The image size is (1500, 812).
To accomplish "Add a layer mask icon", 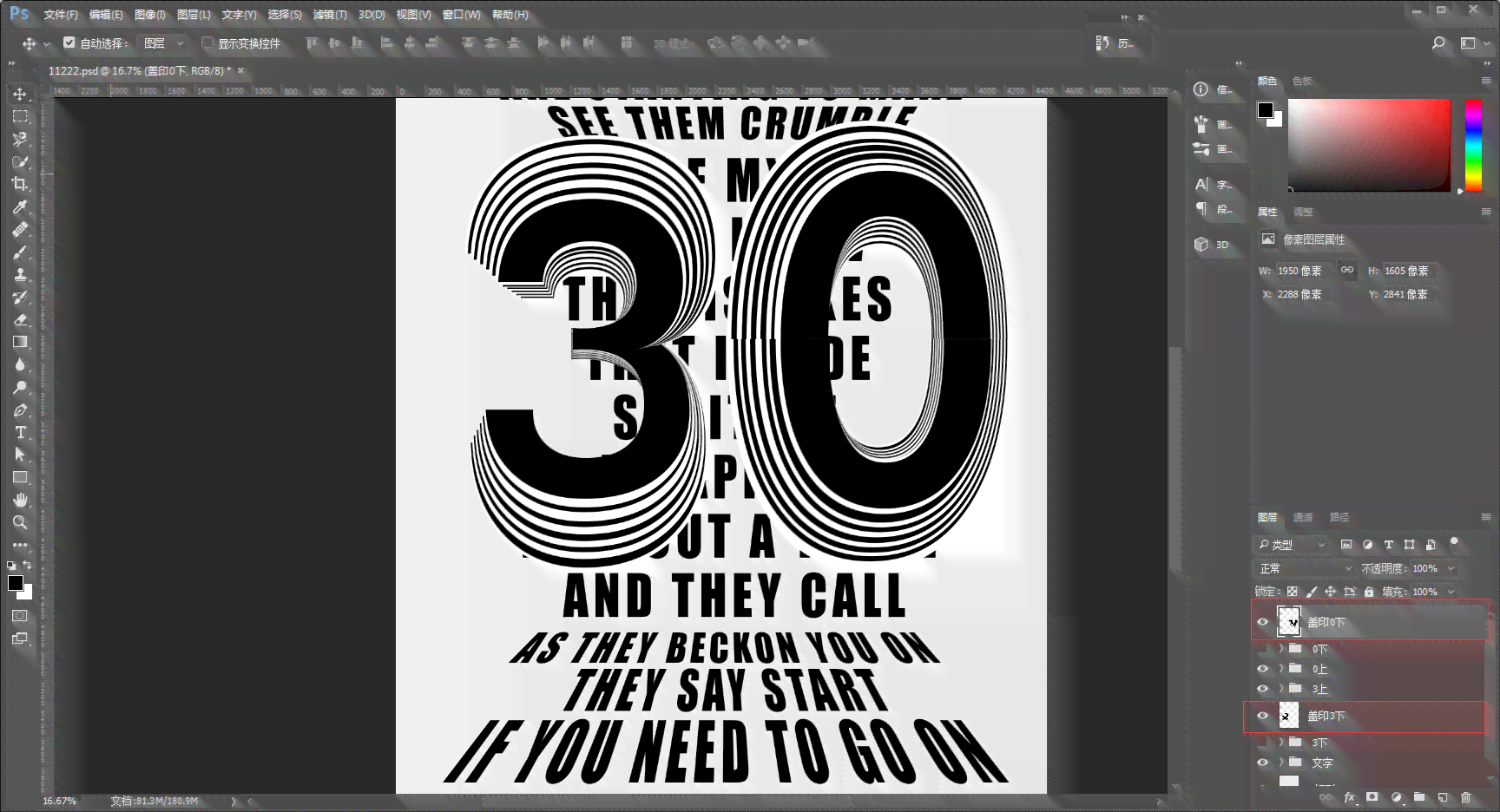I will pyautogui.click(x=1372, y=797).
